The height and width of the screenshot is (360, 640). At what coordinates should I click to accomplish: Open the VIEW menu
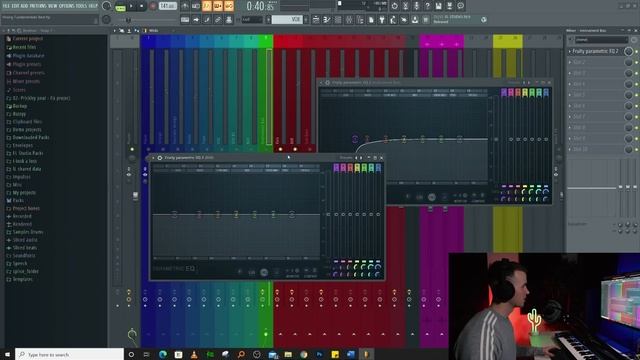point(53,6)
